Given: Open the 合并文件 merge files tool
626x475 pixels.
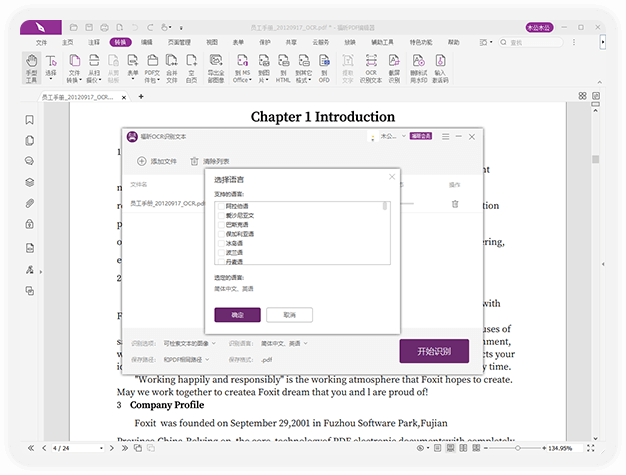Looking at the screenshot, I should click(x=172, y=68).
